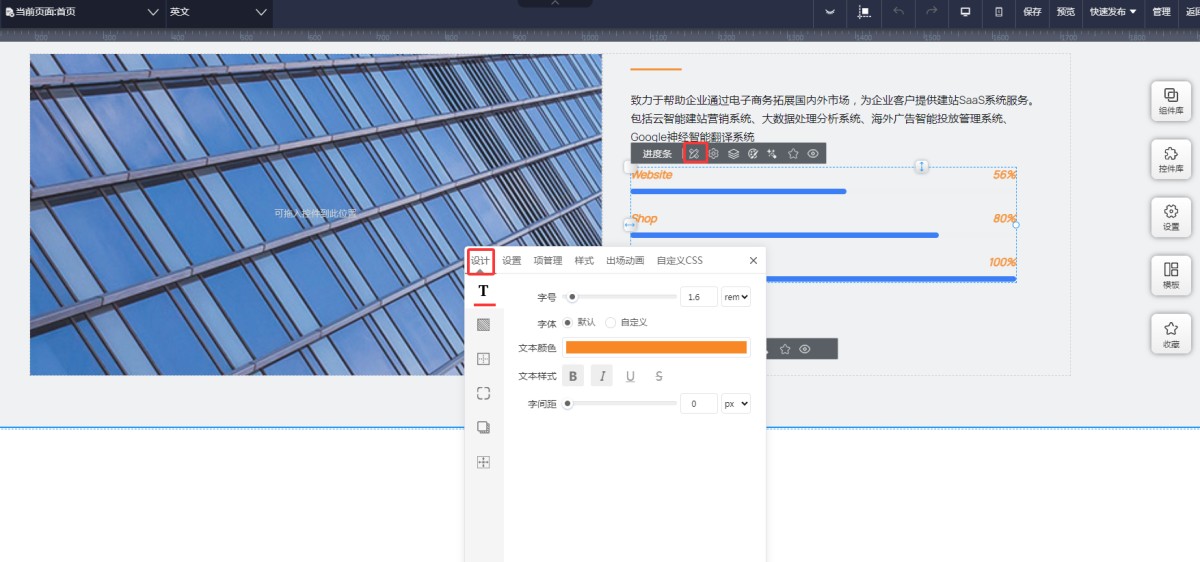Select the 自定义 font radio button
The height and width of the screenshot is (562, 1200).
(611, 322)
